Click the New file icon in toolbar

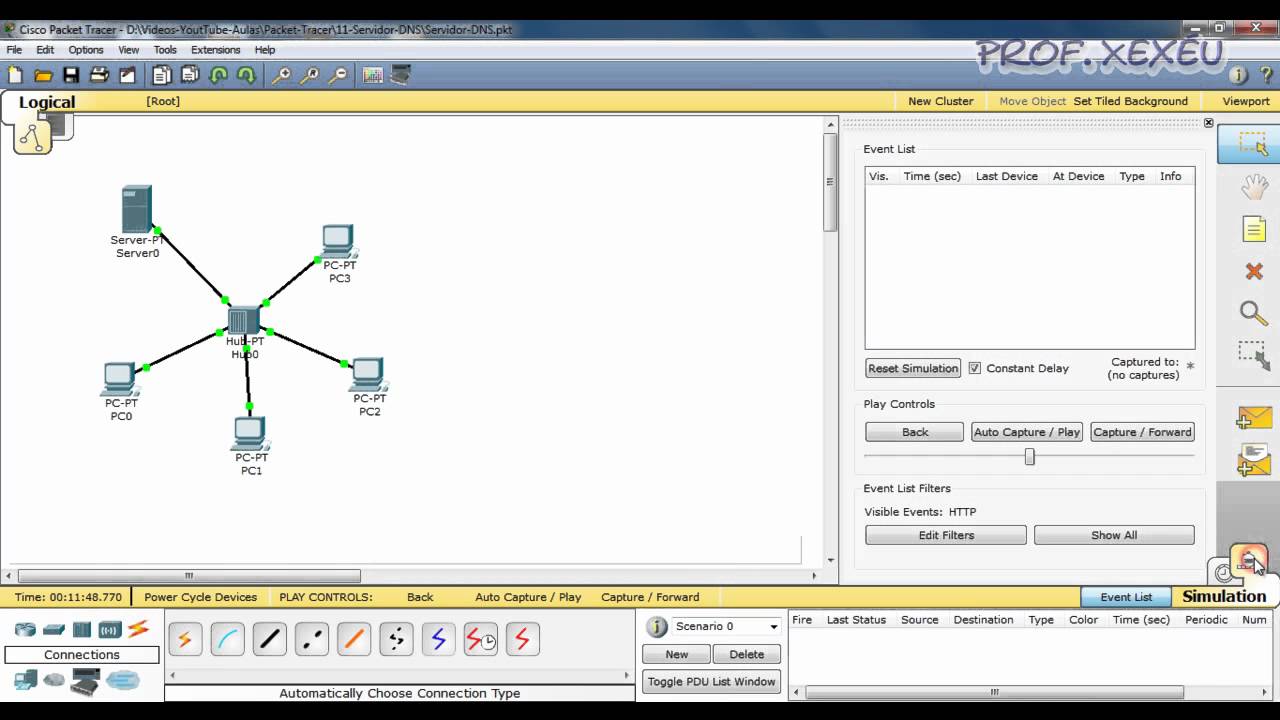(x=15, y=75)
